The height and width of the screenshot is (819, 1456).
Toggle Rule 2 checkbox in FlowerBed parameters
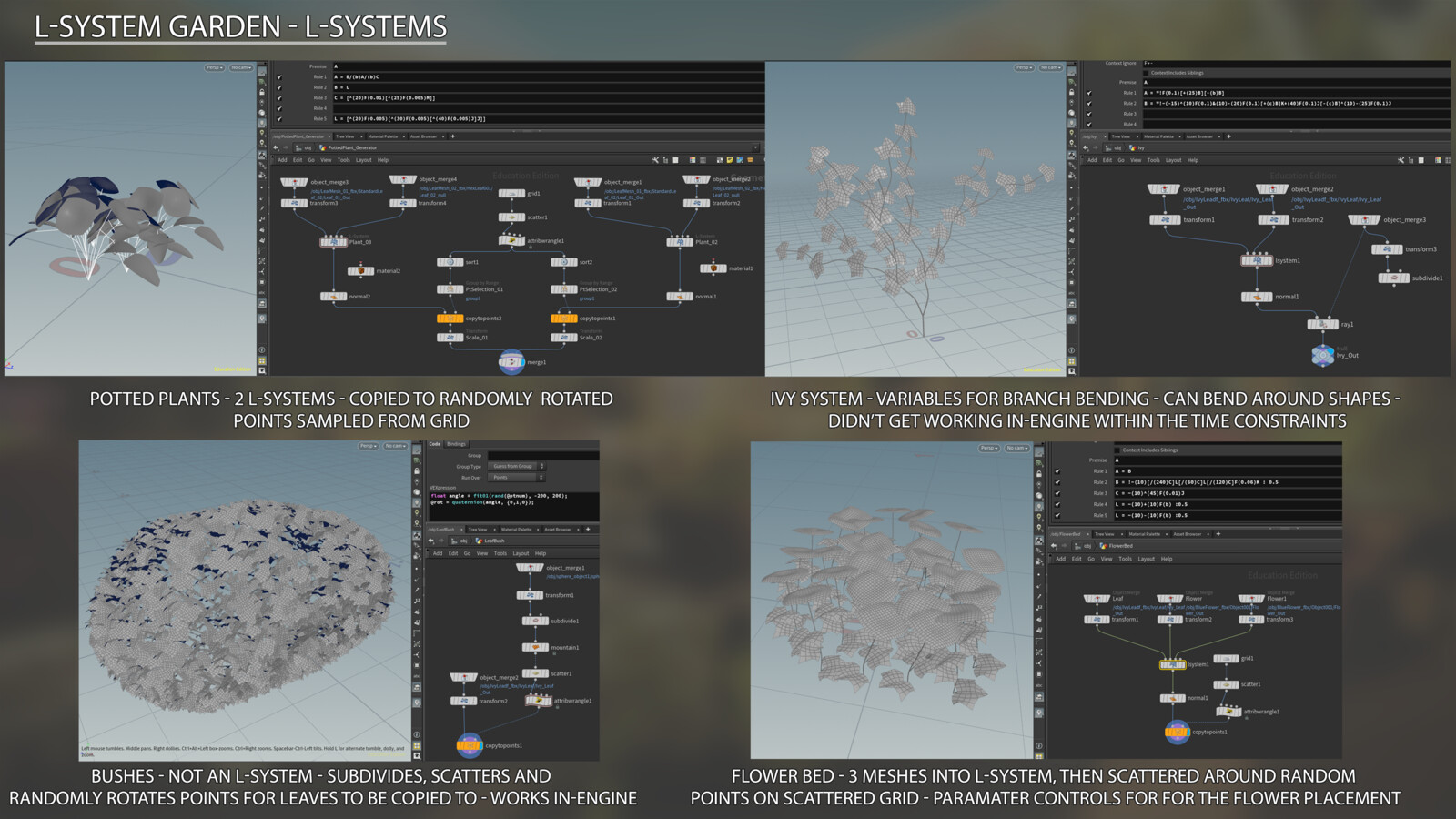pyautogui.click(x=1057, y=482)
